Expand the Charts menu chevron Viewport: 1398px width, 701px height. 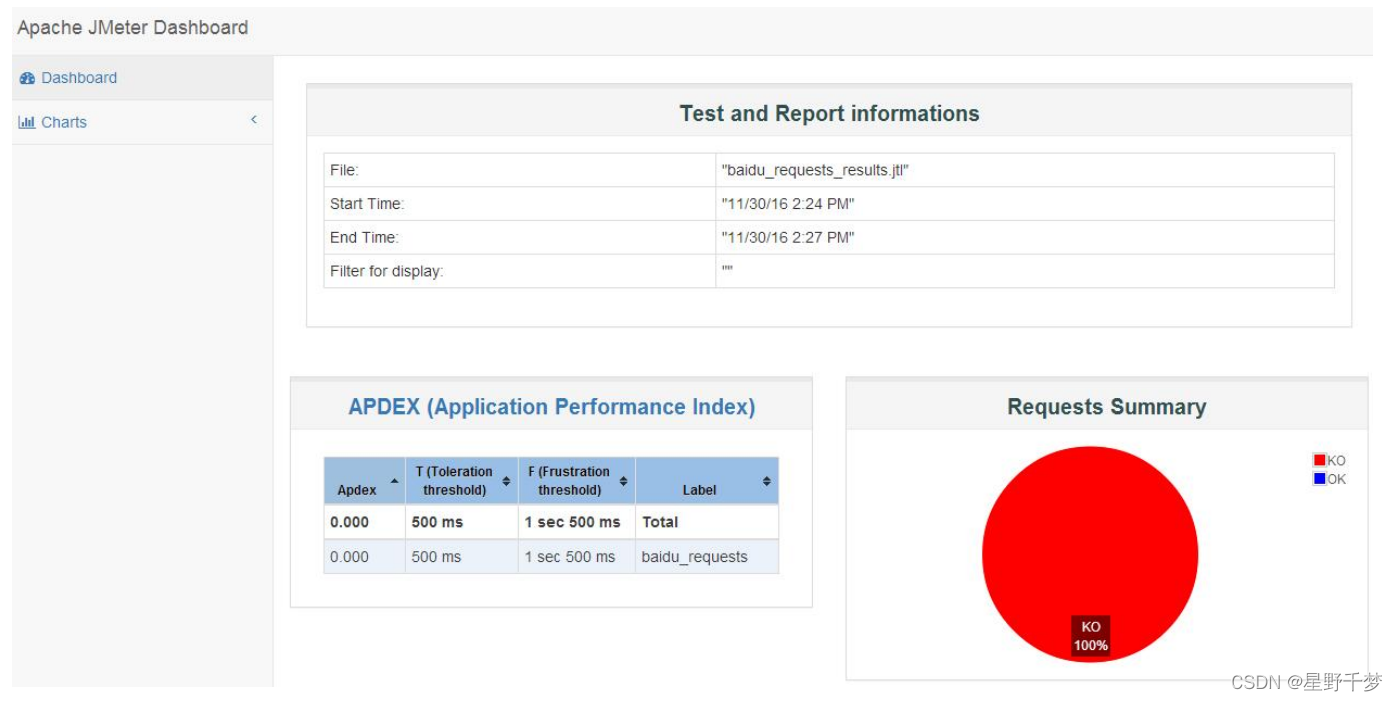point(254,120)
